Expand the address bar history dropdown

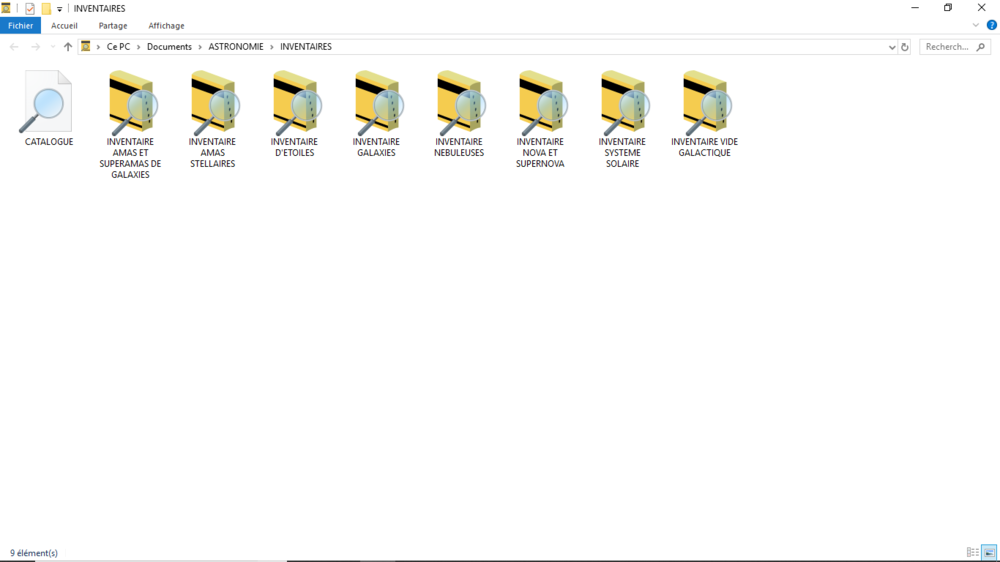(x=892, y=47)
